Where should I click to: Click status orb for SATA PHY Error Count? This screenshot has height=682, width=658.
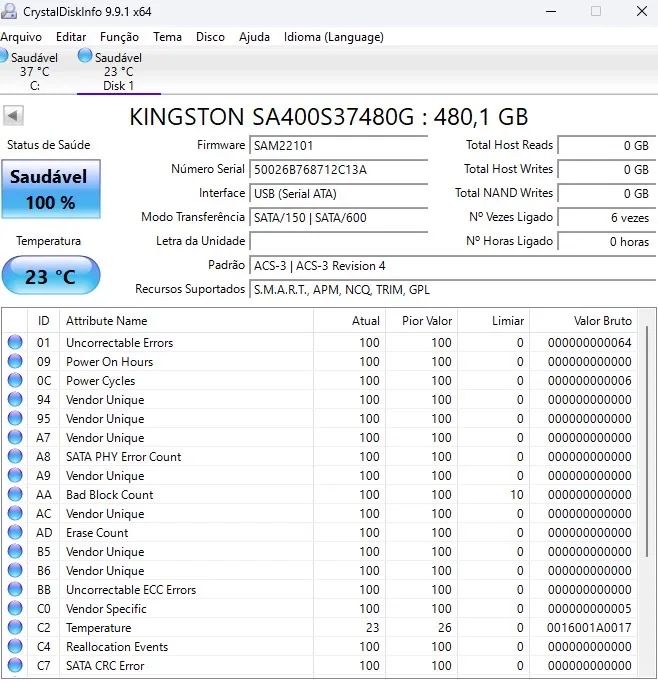tap(15, 456)
